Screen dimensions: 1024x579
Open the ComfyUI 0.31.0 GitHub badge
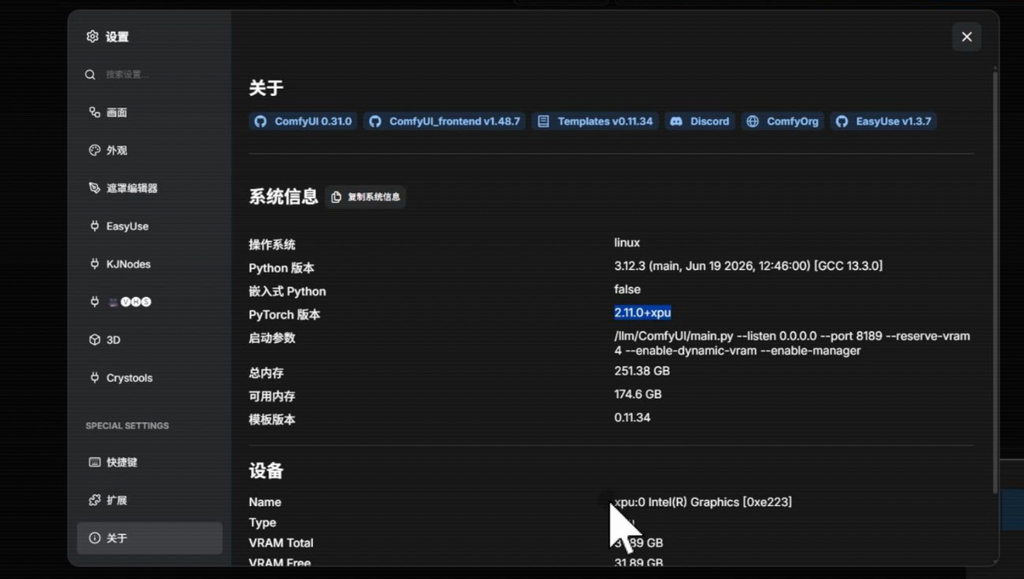[303, 121]
